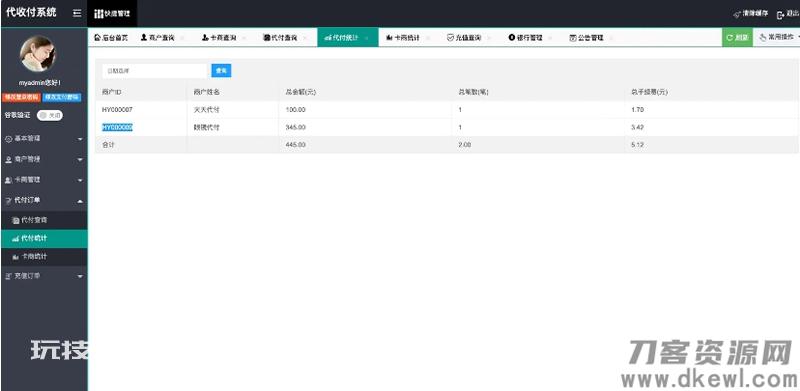Open the 常用操作 dropdown
800x391 pixels.
coord(777,37)
